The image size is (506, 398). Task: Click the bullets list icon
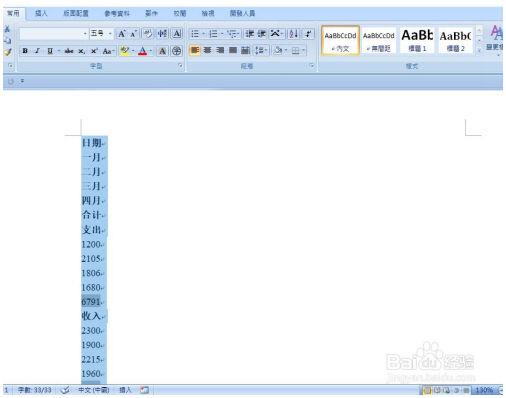195,34
